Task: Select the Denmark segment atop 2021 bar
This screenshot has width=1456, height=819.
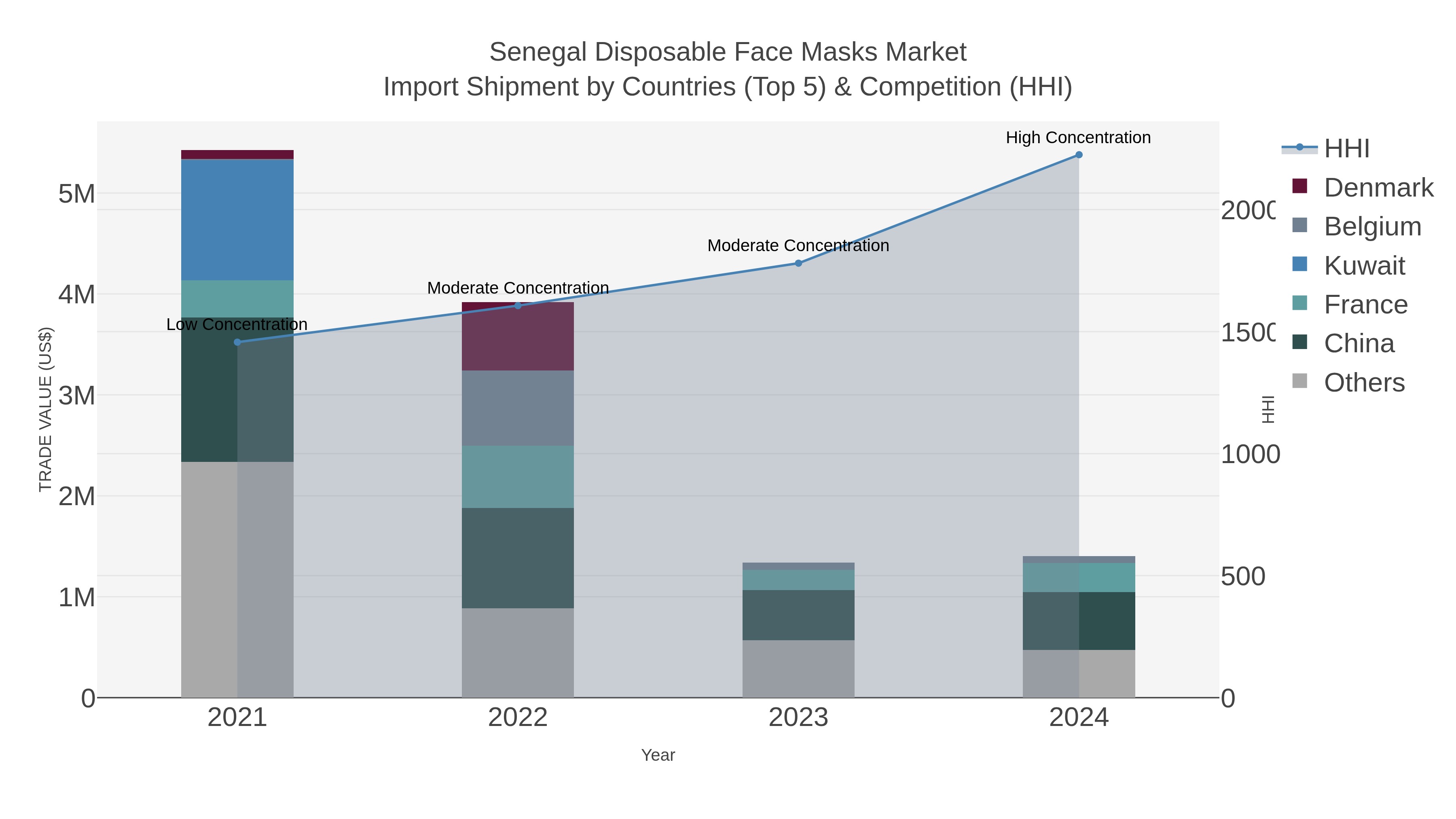Action: pos(237,154)
